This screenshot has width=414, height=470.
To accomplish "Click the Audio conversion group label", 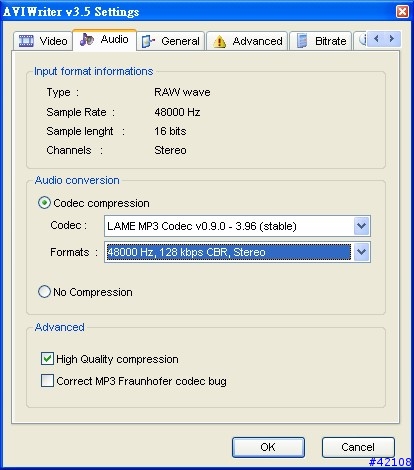I will point(77,180).
